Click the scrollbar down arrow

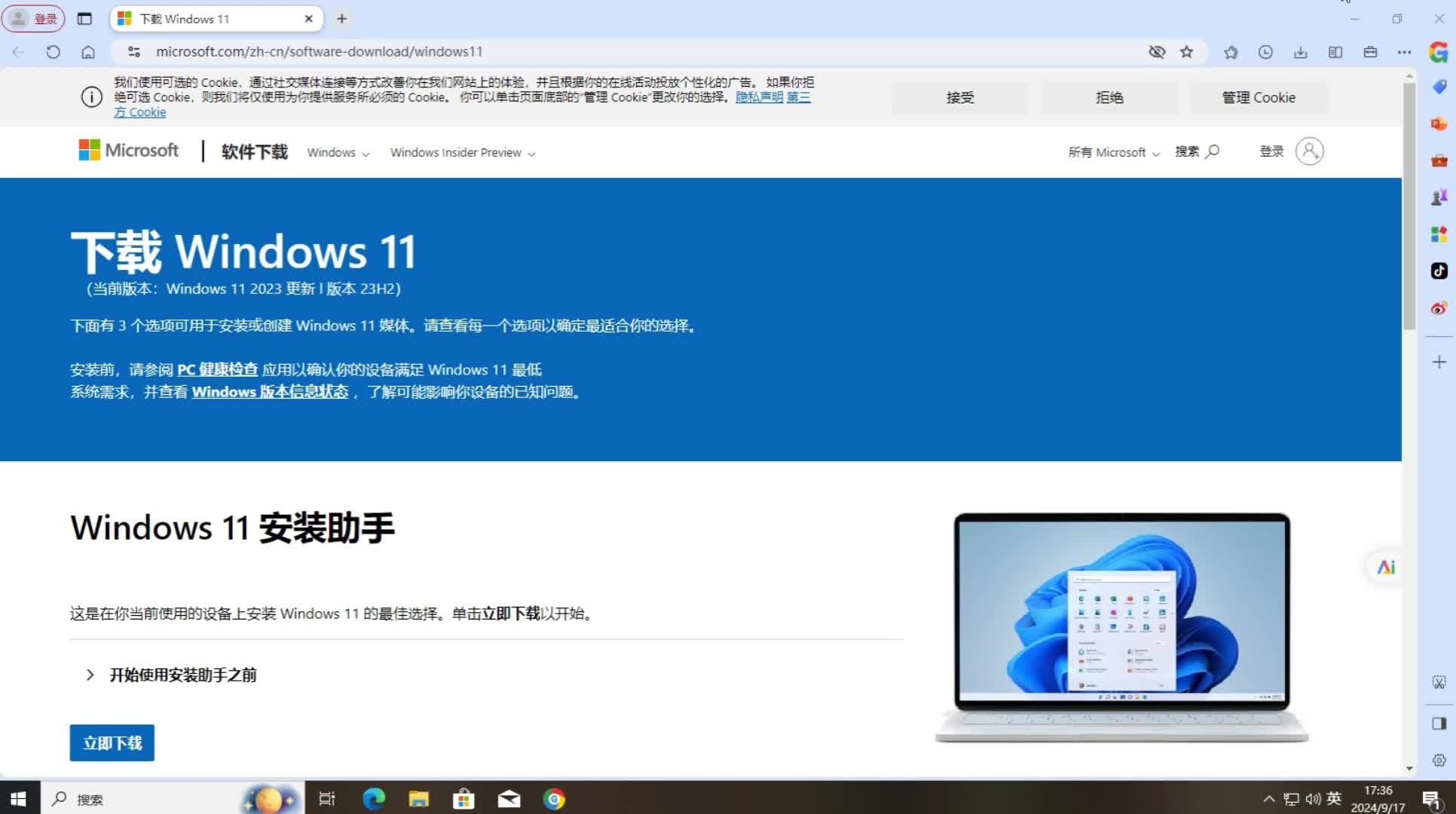[x=1409, y=768]
